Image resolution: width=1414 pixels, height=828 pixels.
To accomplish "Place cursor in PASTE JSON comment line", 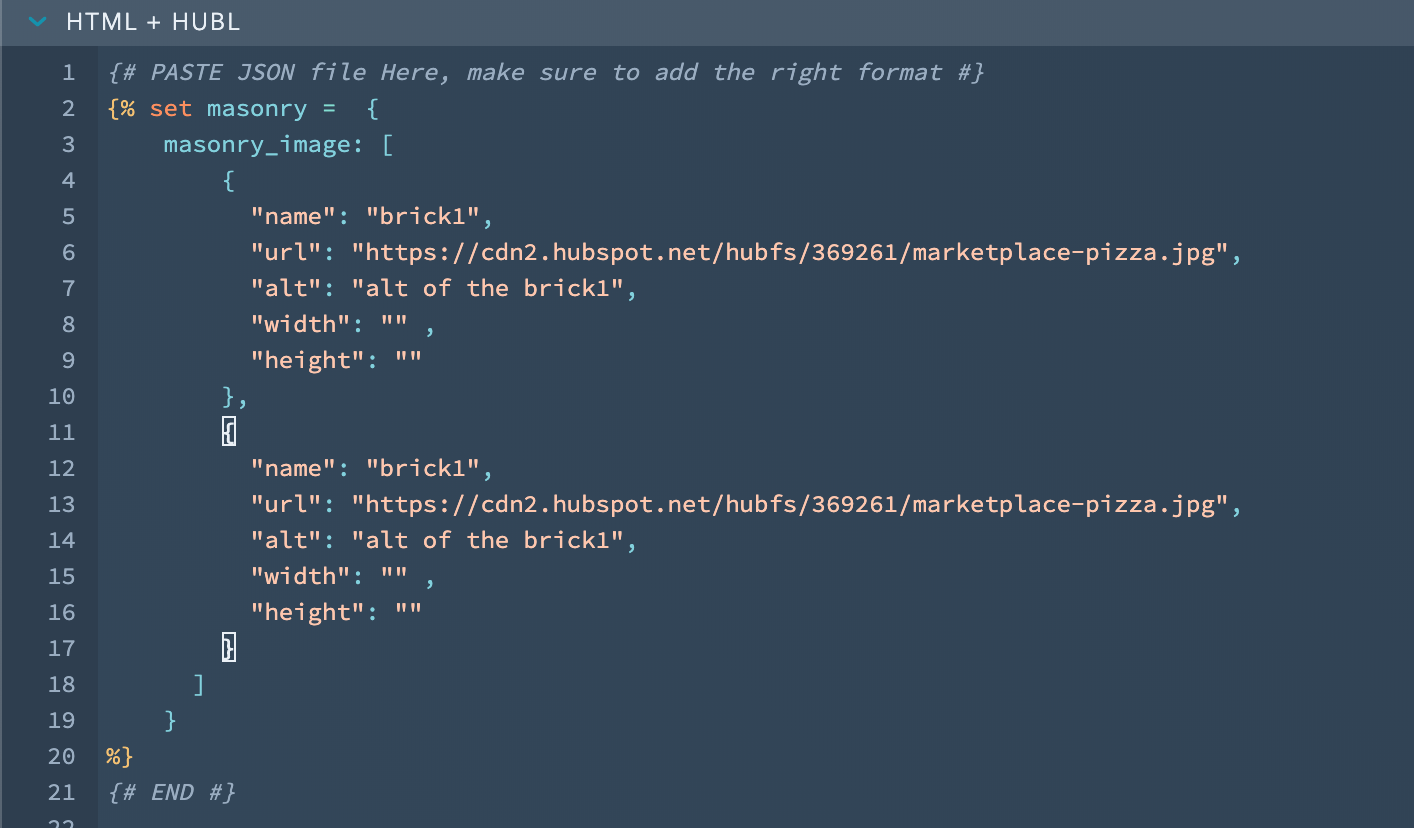I will (545, 72).
